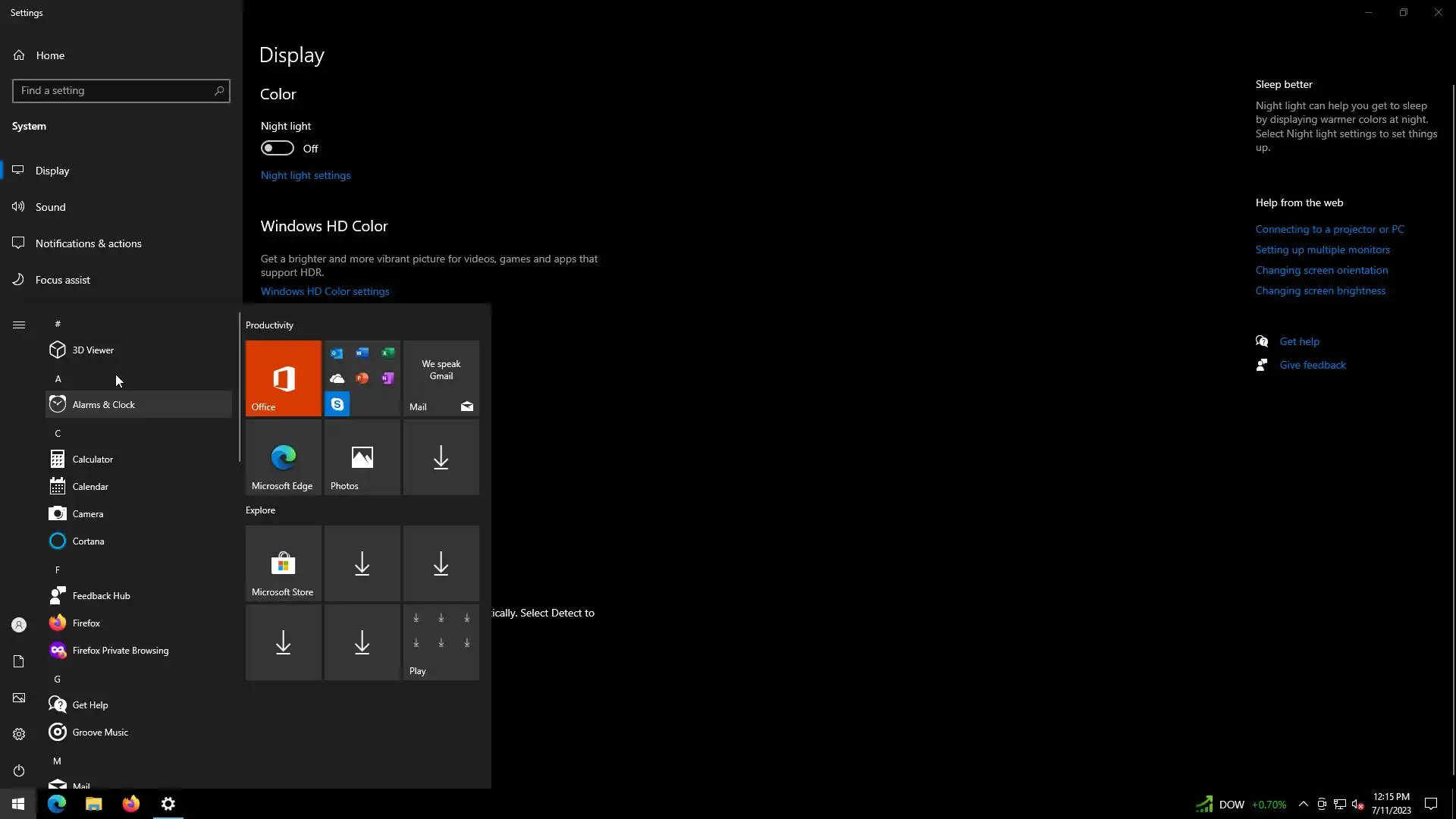Image resolution: width=1456 pixels, height=819 pixels.
Task: Click the Give feedback link
Action: (1312, 365)
